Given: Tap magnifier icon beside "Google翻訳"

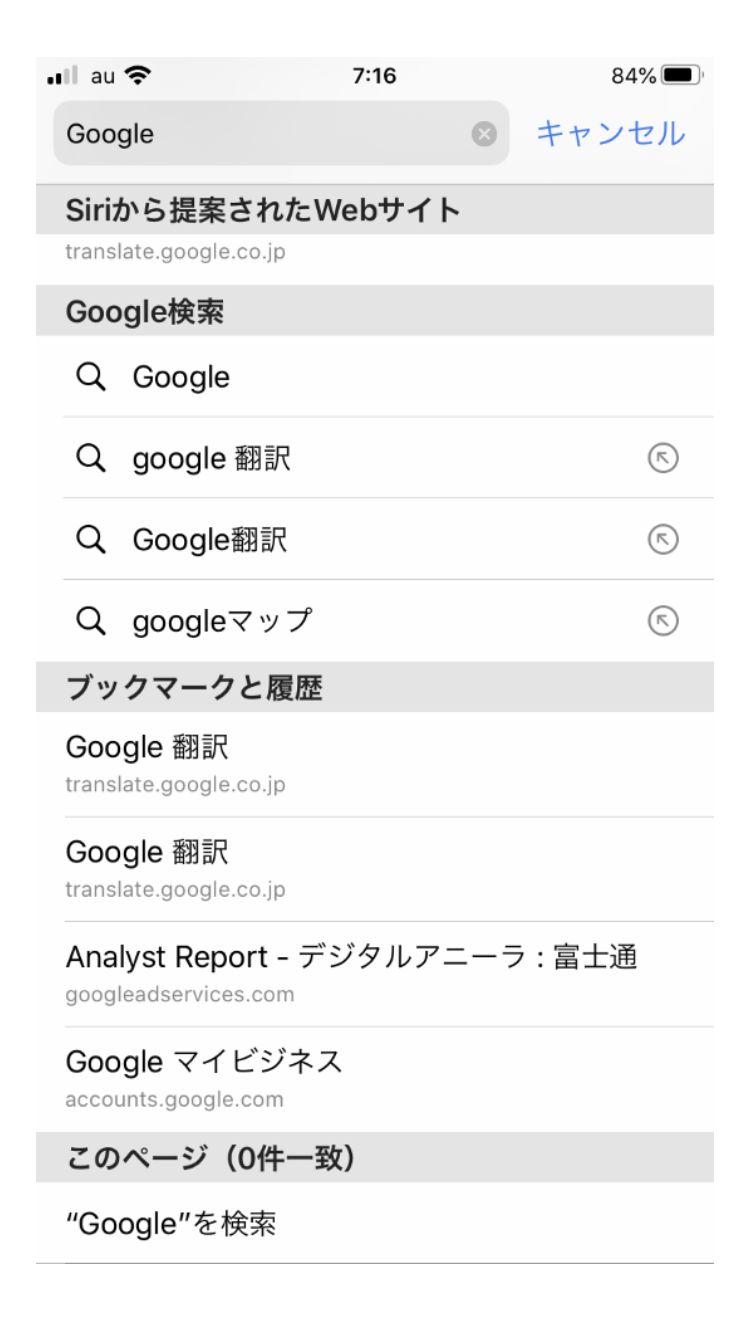Looking at the screenshot, I should (x=91, y=540).
